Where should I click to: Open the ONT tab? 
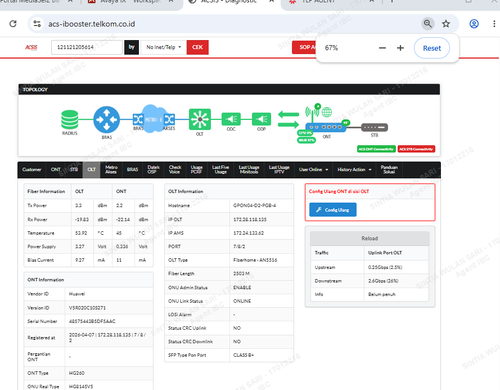(55, 170)
